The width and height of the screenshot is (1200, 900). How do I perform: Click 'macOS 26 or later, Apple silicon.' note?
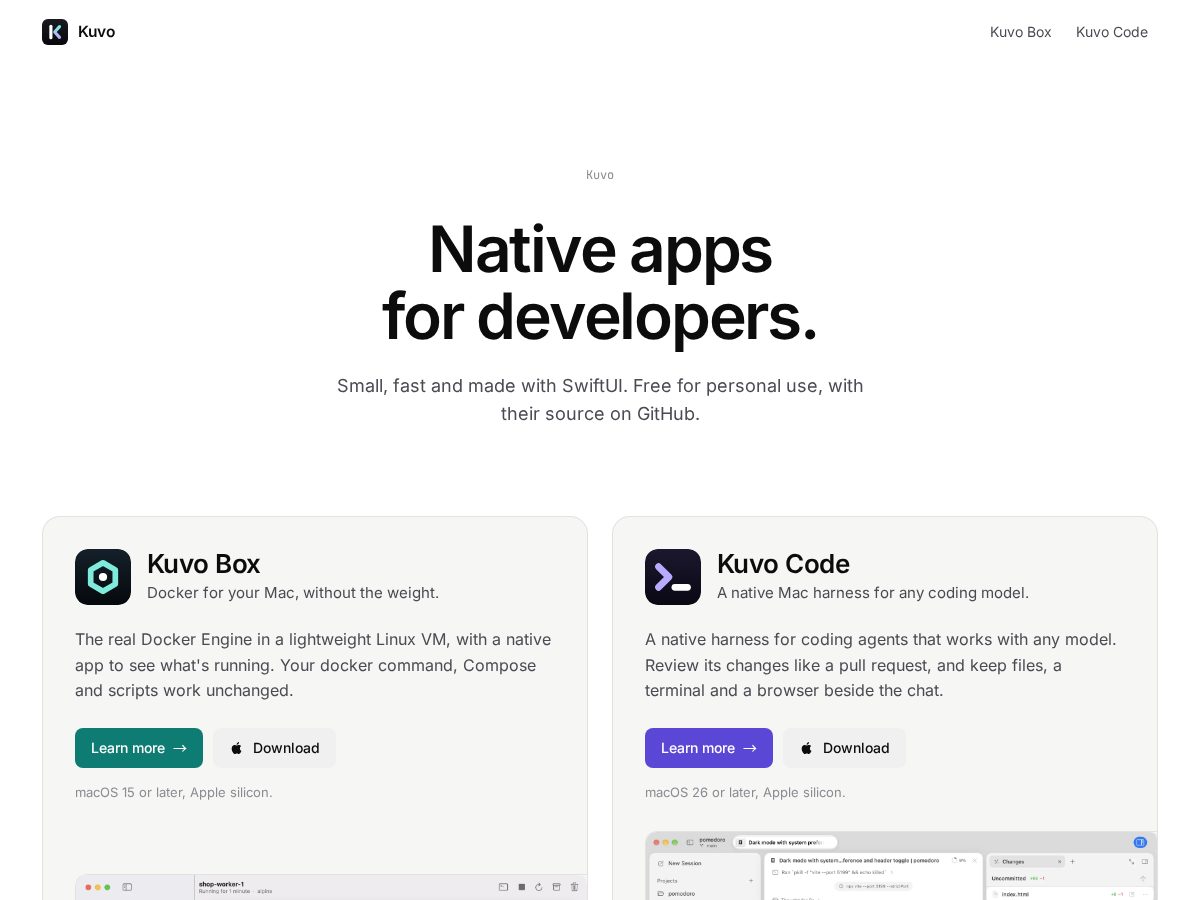tap(745, 792)
